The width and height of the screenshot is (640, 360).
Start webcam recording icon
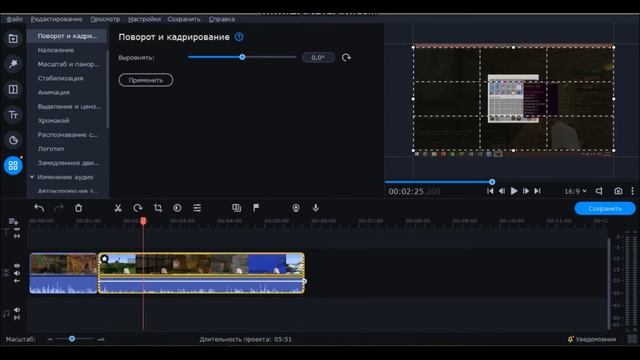coord(296,208)
